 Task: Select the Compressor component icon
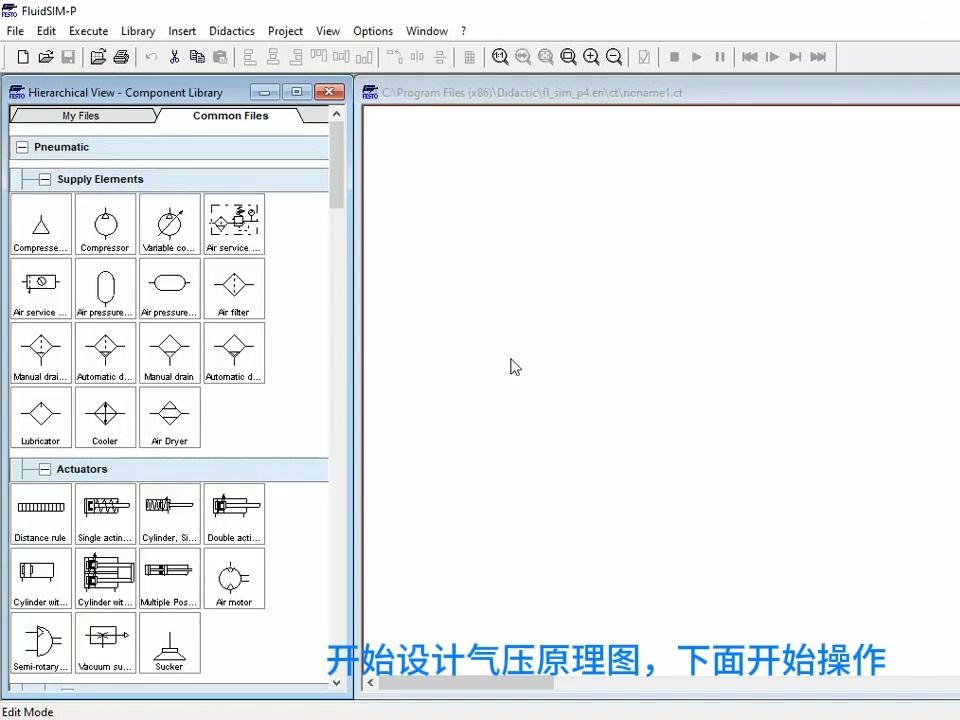(x=104, y=224)
